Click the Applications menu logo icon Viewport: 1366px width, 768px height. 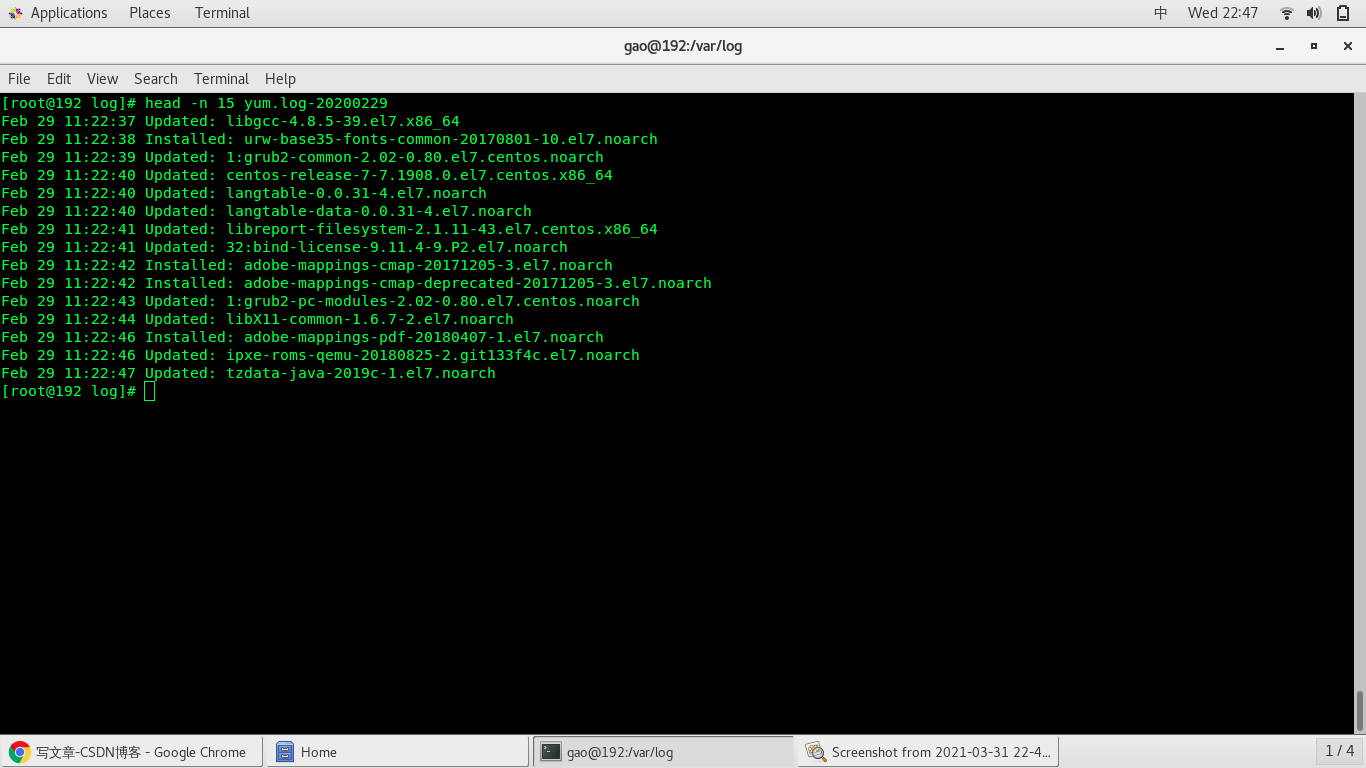[x=15, y=12]
